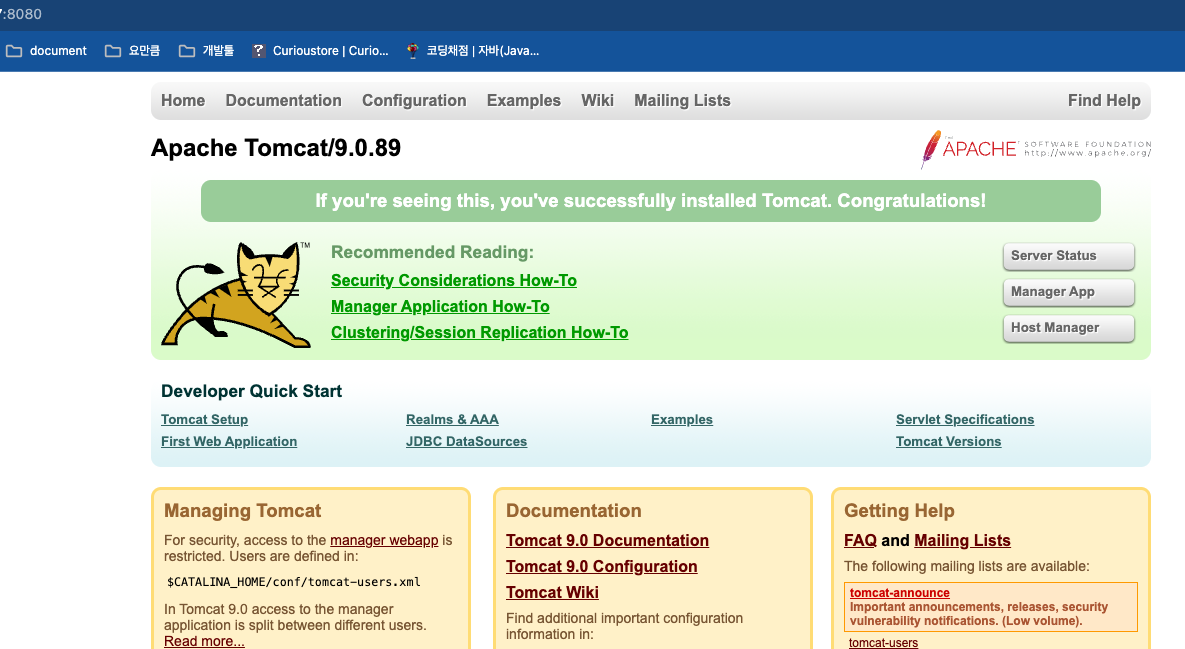Click the Tomcat cat mascot image

(x=236, y=295)
